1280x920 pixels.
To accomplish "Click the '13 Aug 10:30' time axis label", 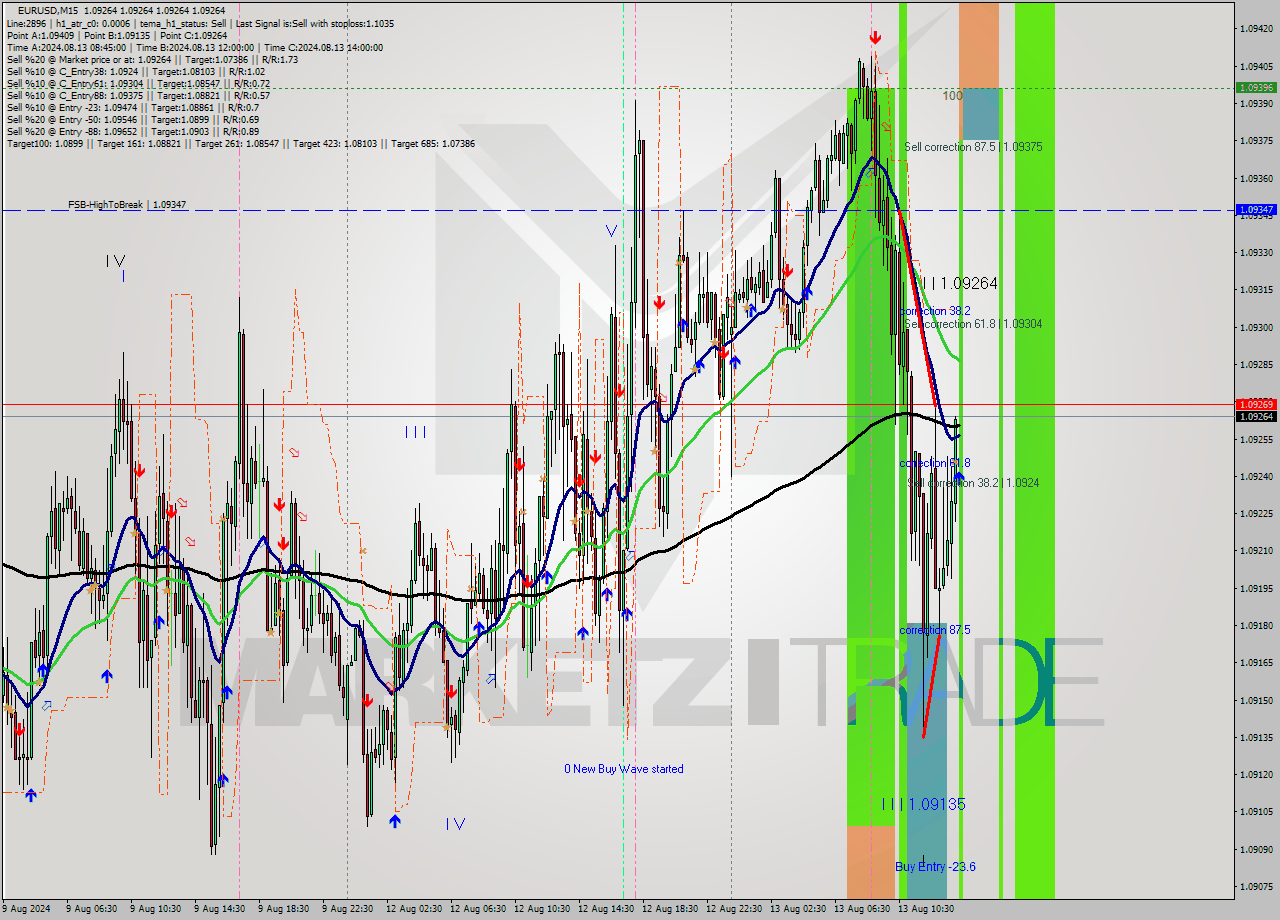I will pos(926,909).
